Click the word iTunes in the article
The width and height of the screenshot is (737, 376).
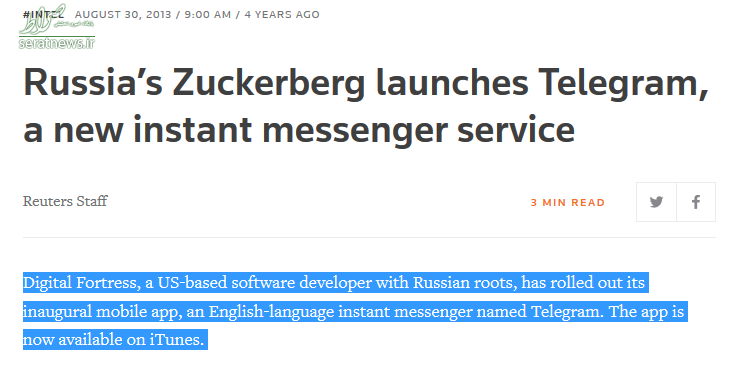pyautogui.click(x=176, y=339)
